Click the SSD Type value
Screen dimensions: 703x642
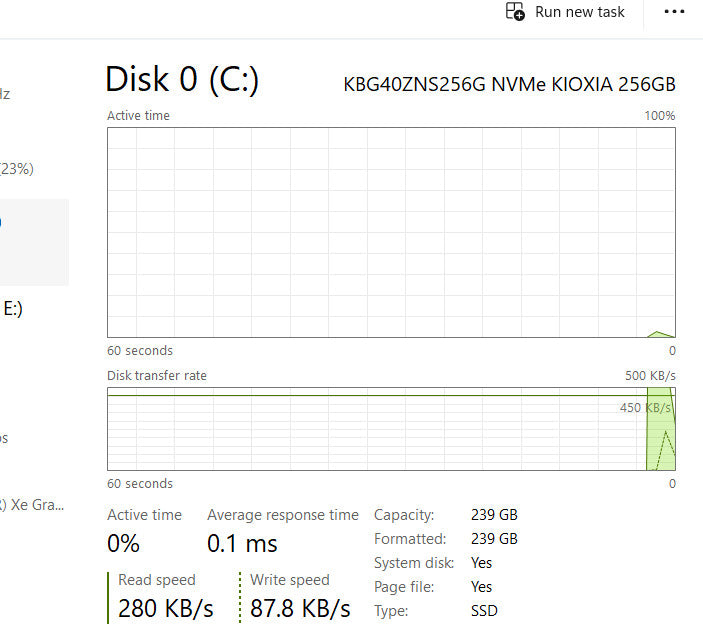click(x=484, y=610)
